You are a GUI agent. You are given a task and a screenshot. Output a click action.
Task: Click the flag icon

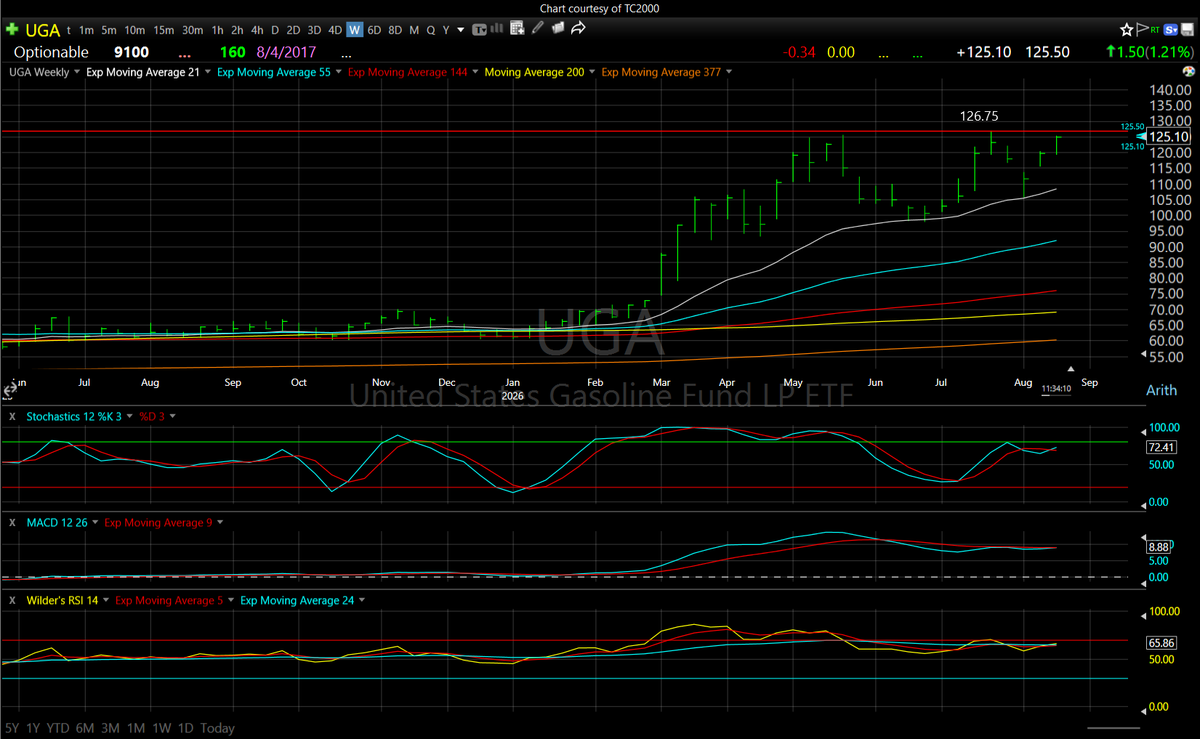tap(1142, 30)
